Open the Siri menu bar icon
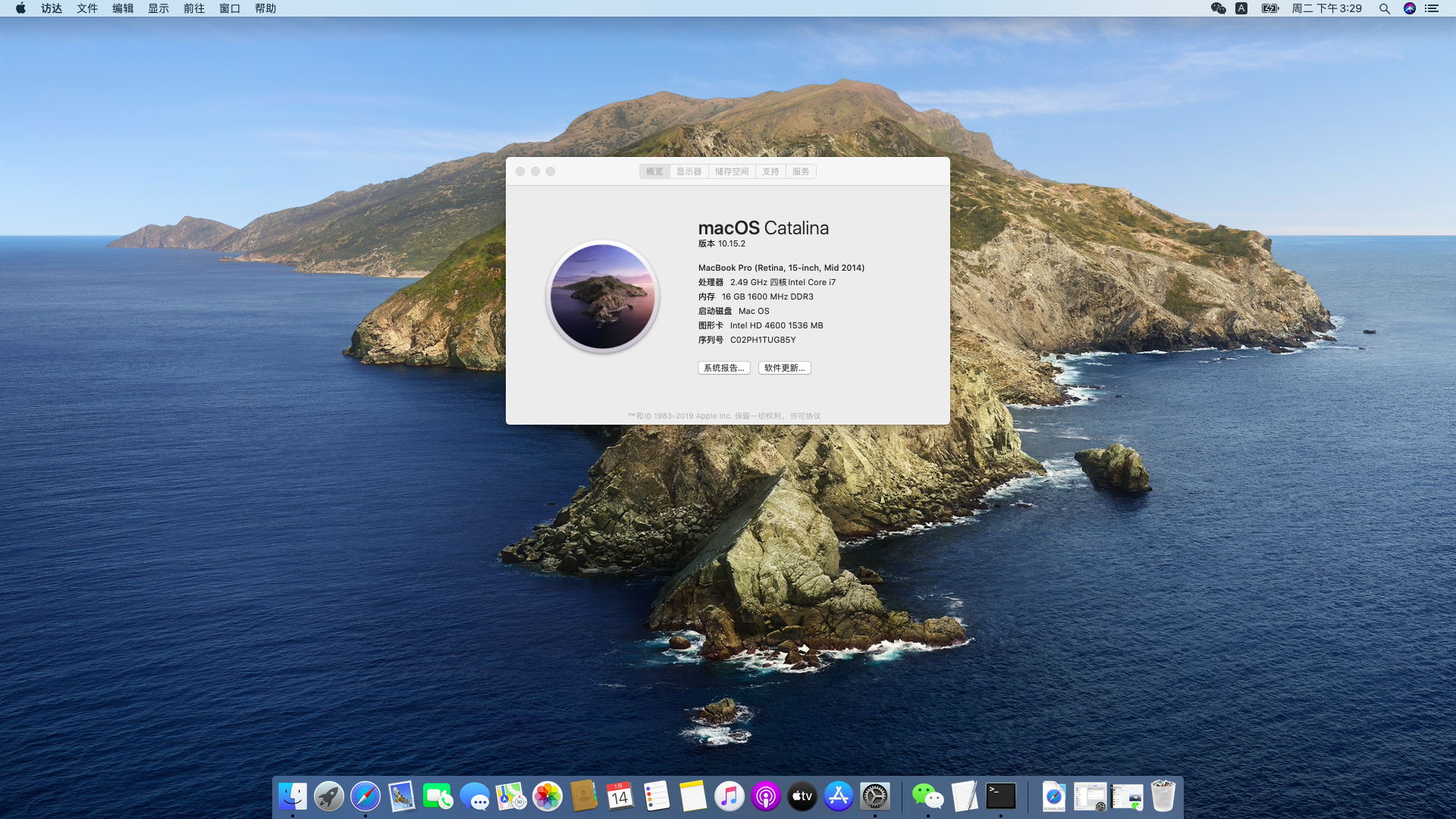The height and width of the screenshot is (819, 1456). tap(1409, 8)
